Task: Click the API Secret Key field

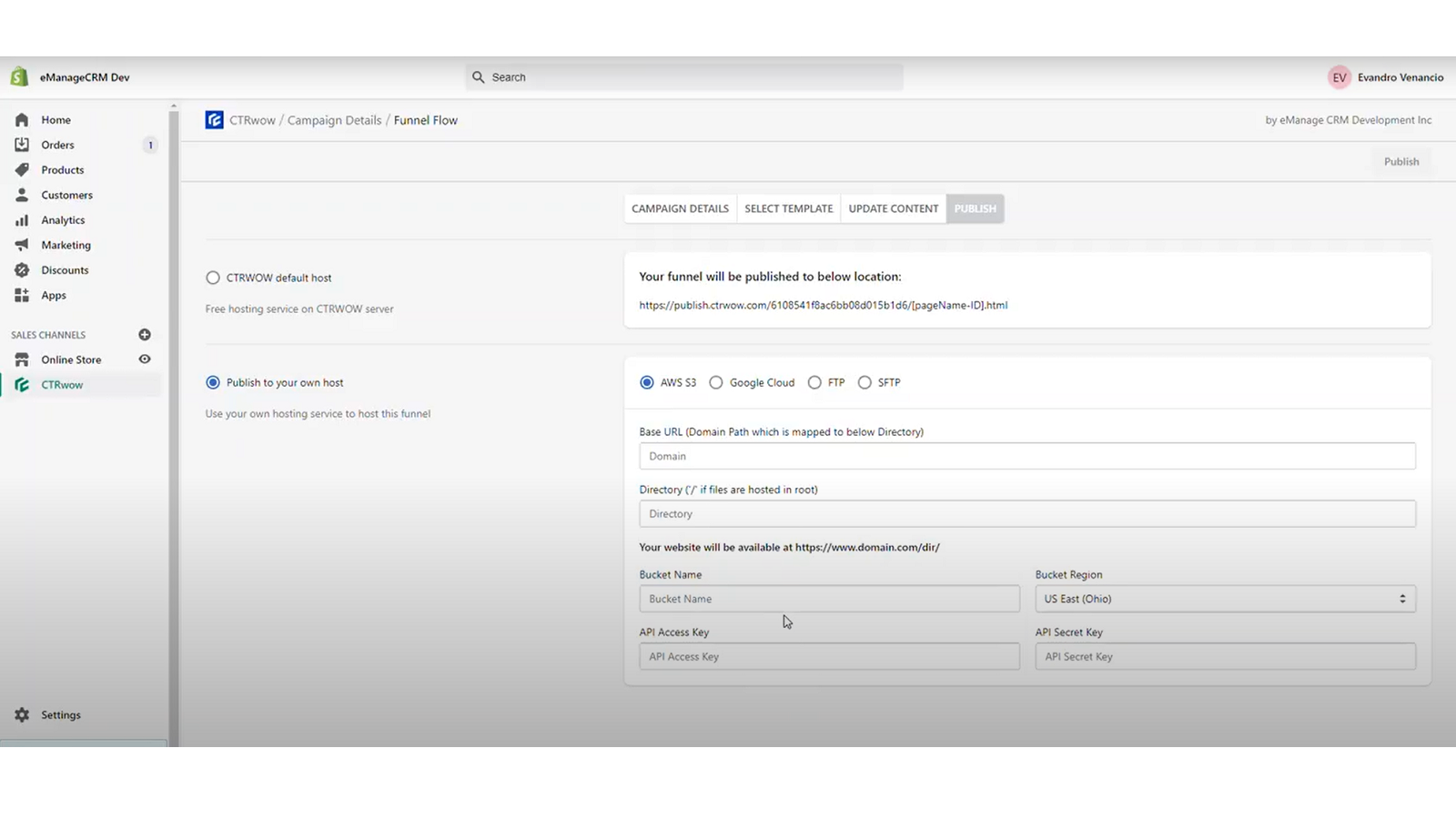Action: 1225,657
